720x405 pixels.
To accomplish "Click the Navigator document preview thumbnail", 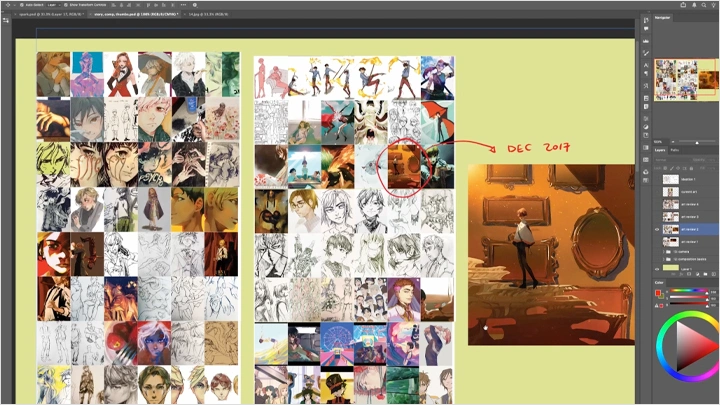I will (686, 79).
